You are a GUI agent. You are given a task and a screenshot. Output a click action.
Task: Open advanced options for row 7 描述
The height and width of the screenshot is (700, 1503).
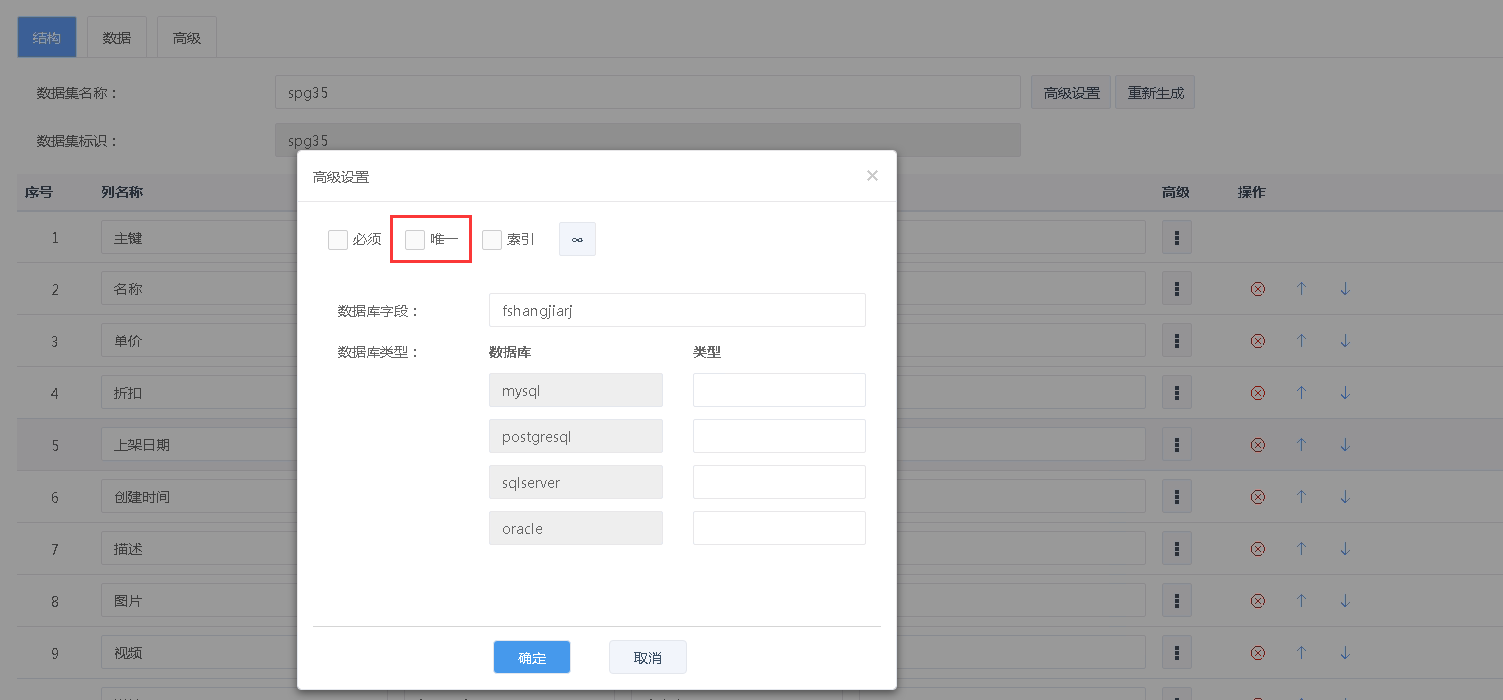pyautogui.click(x=1177, y=549)
